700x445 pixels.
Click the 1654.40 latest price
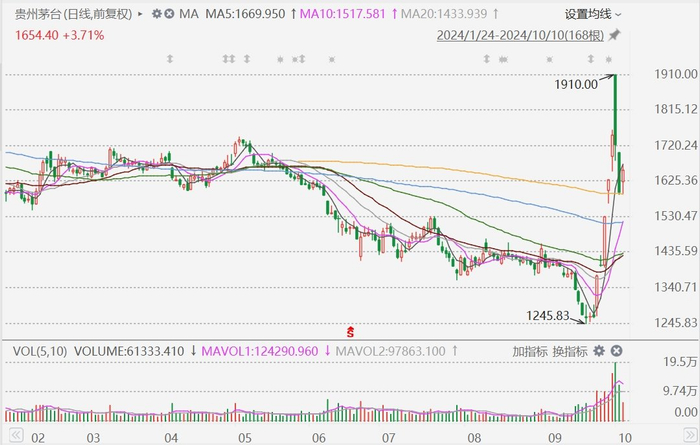pyautogui.click(x=37, y=35)
